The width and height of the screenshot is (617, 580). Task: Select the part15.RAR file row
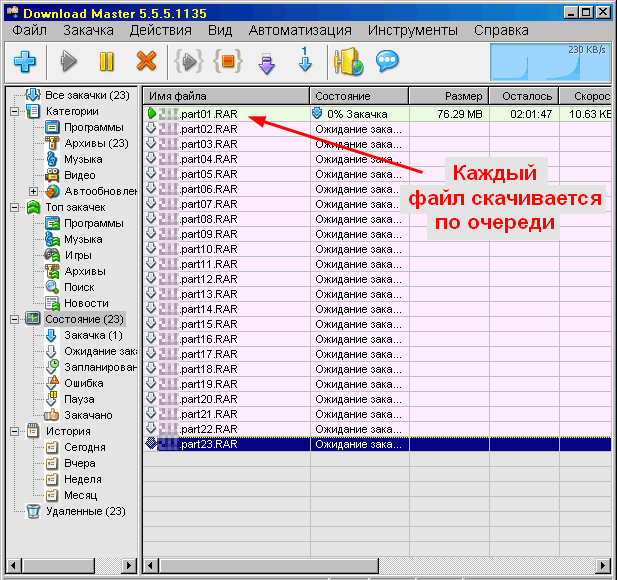(377, 324)
